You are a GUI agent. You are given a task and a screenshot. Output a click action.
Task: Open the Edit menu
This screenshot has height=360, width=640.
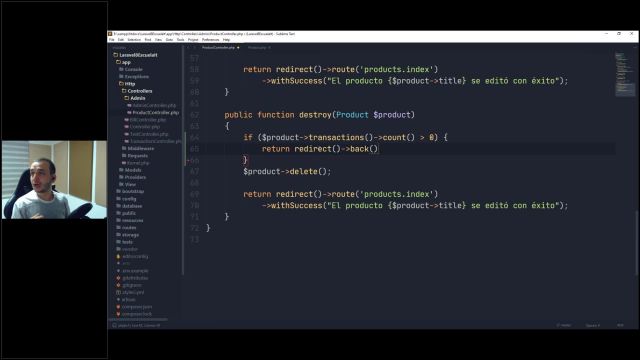pyautogui.click(x=121, y=40)
